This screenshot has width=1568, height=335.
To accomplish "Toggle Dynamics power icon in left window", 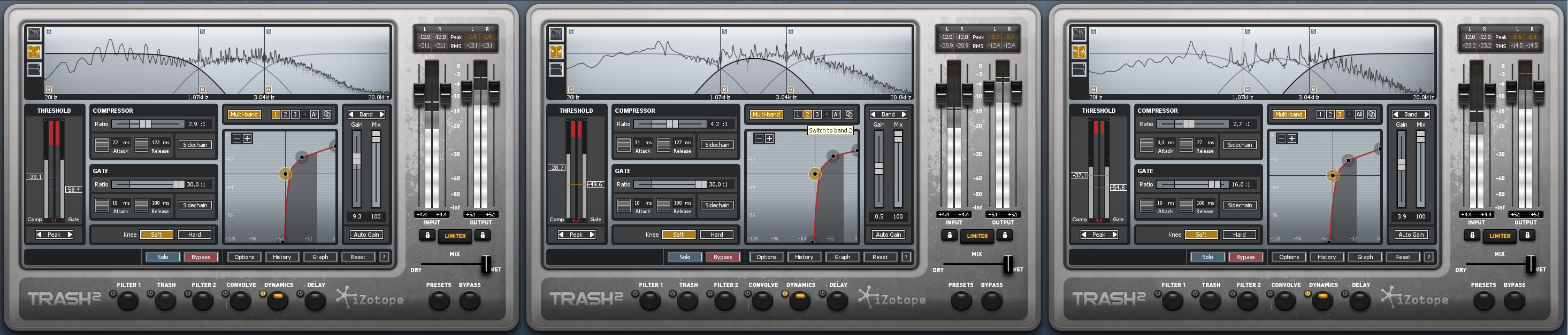I will click(263, 294).
